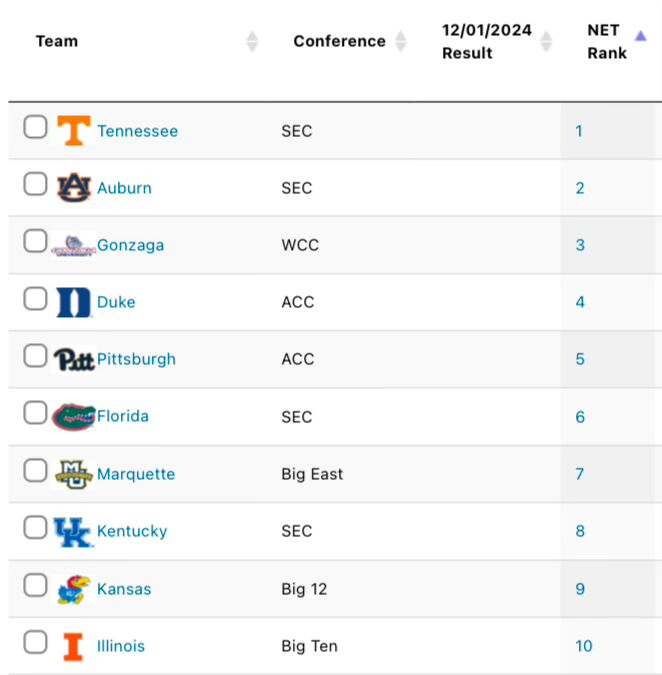The width and height of the screenshot is (662, 675).
Task: Click the Gonzaga bulldog logo
Action: (73, 246)
